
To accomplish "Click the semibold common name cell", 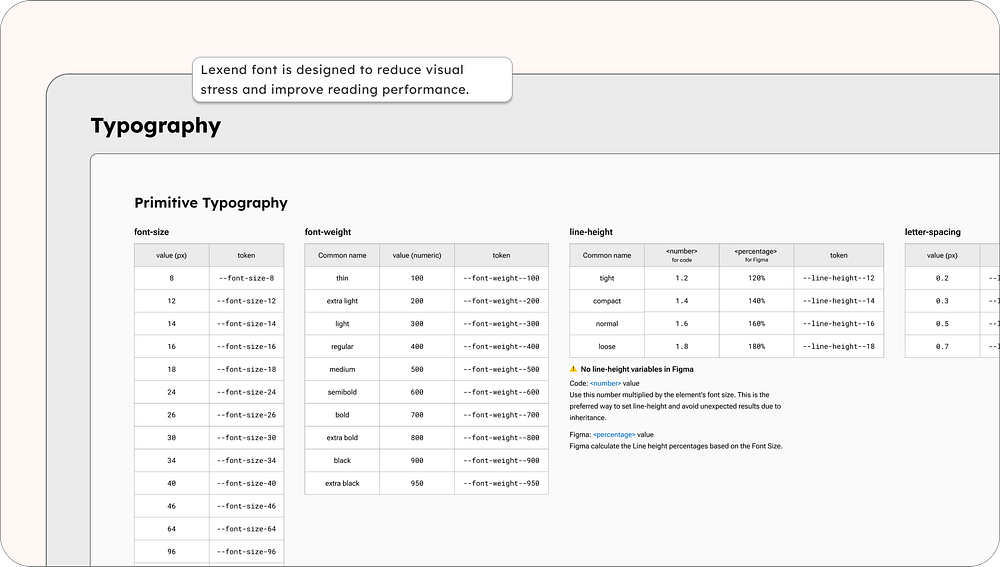I will pos(342,393).
